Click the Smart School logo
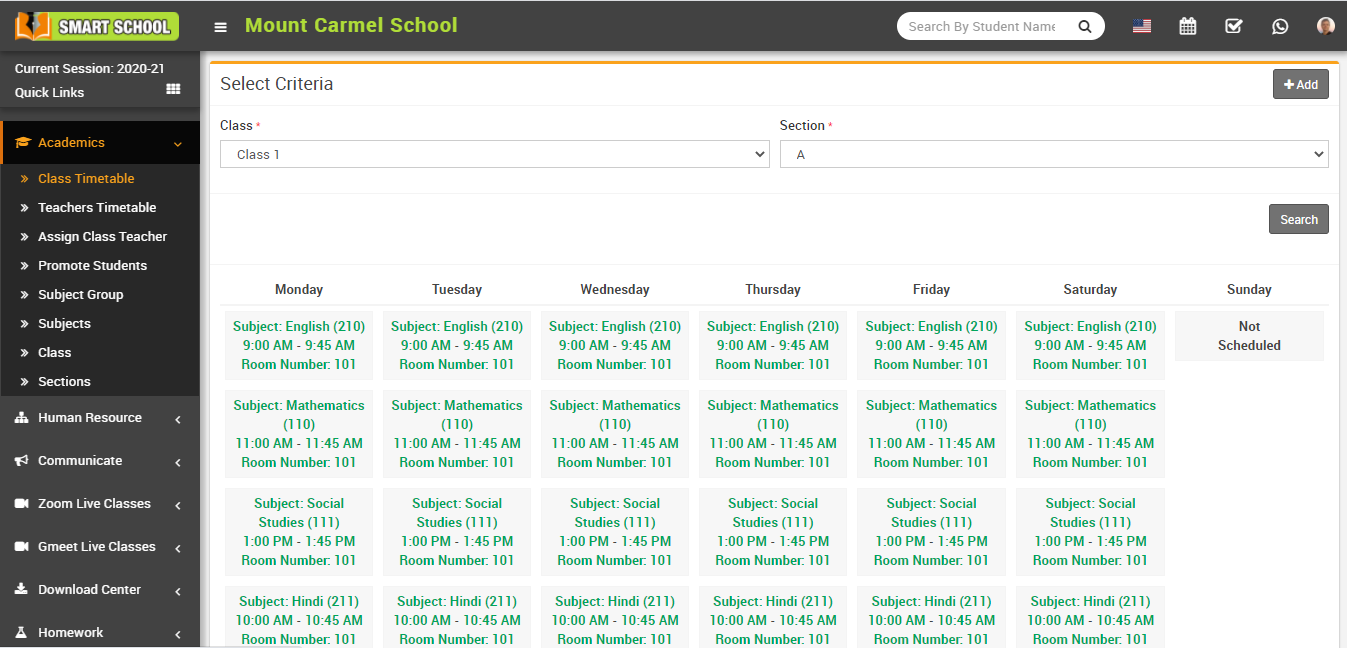 [x=95, y=25]
